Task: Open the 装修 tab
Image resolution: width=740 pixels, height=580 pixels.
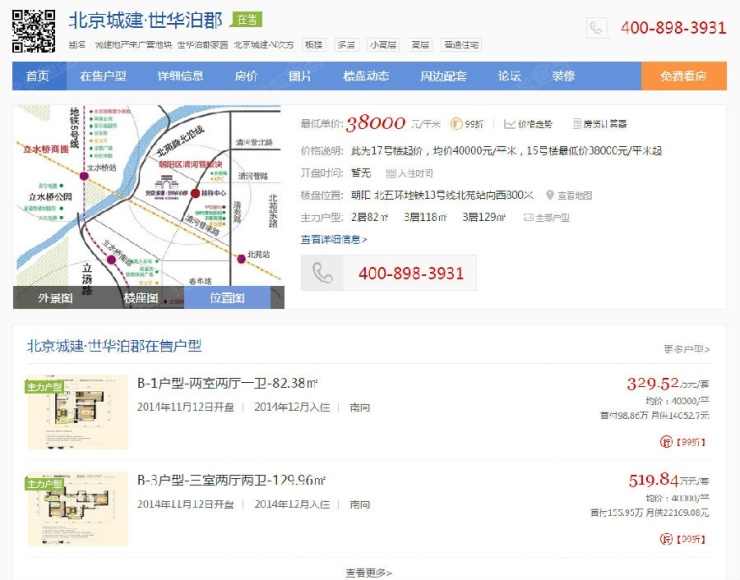Action: tap(563, 76)
